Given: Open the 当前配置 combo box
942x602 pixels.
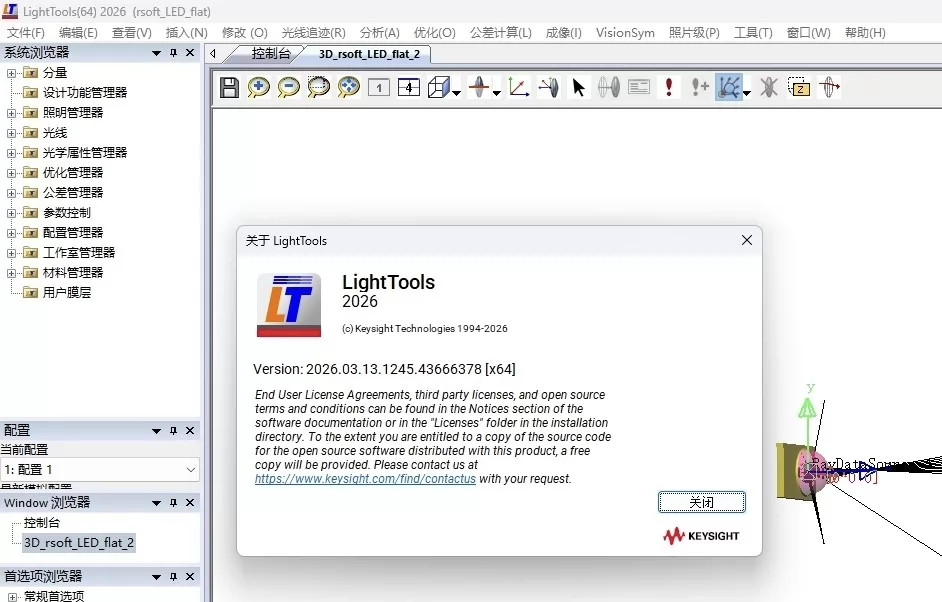Looking at the screenshot, I should click(x=100, y=469).
